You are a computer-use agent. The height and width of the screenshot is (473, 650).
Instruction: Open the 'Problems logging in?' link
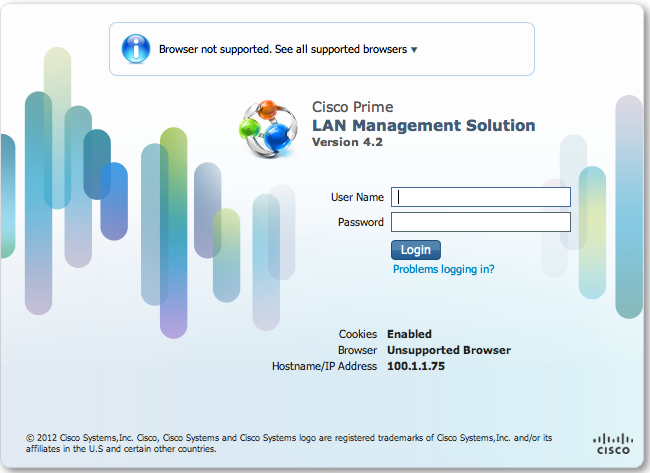point(443,269)
